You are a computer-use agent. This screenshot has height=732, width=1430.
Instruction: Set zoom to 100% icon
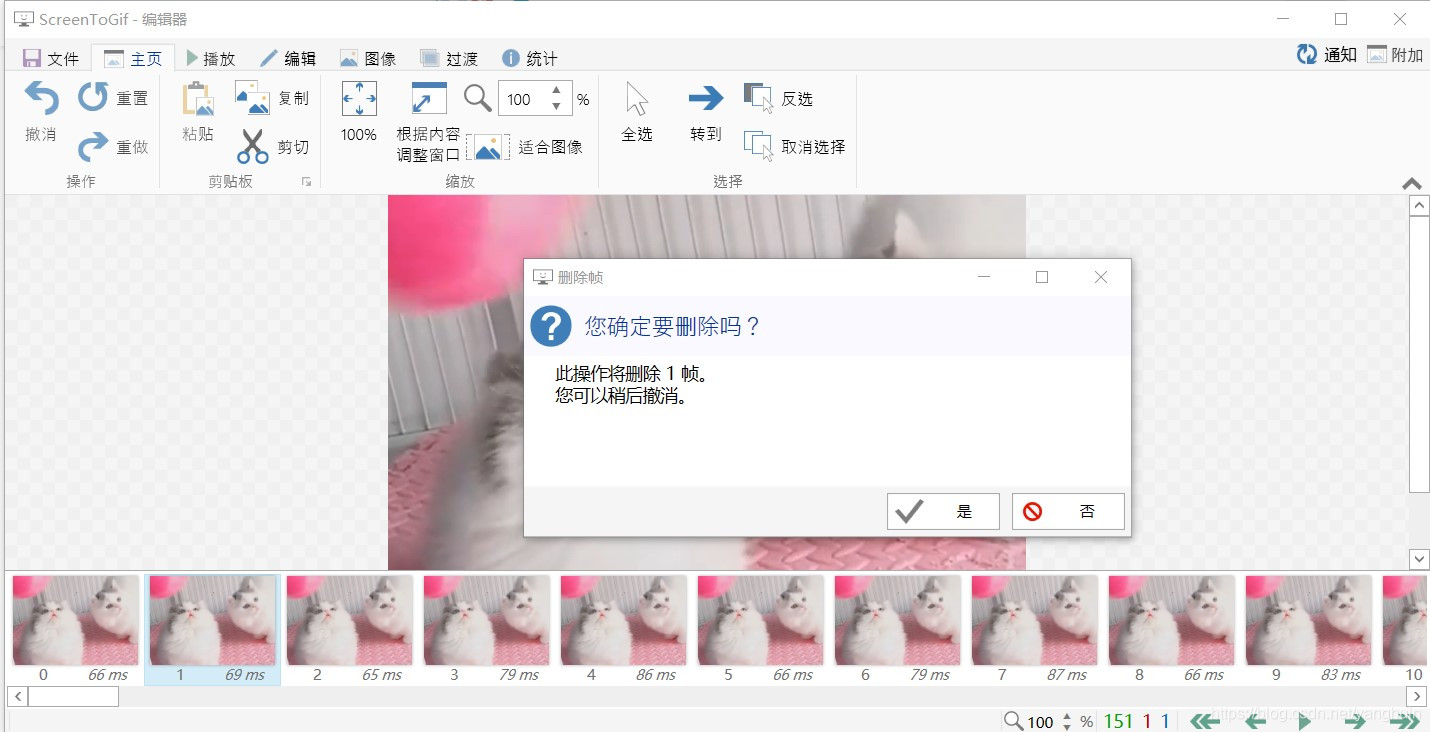359,99
